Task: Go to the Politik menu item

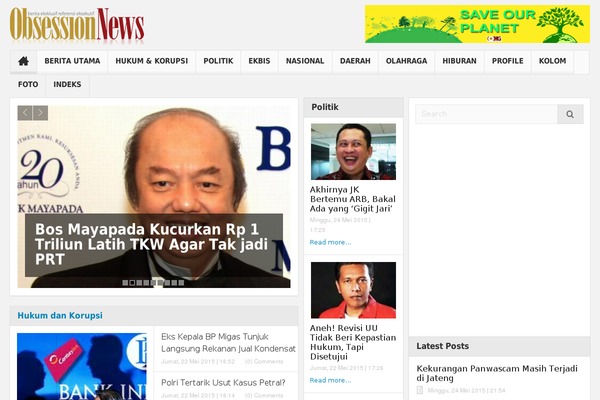Action: [x=218, y=61]
